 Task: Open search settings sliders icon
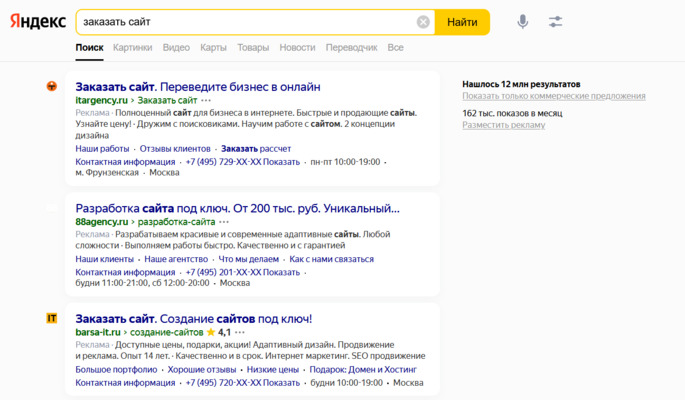pos(556,22)
